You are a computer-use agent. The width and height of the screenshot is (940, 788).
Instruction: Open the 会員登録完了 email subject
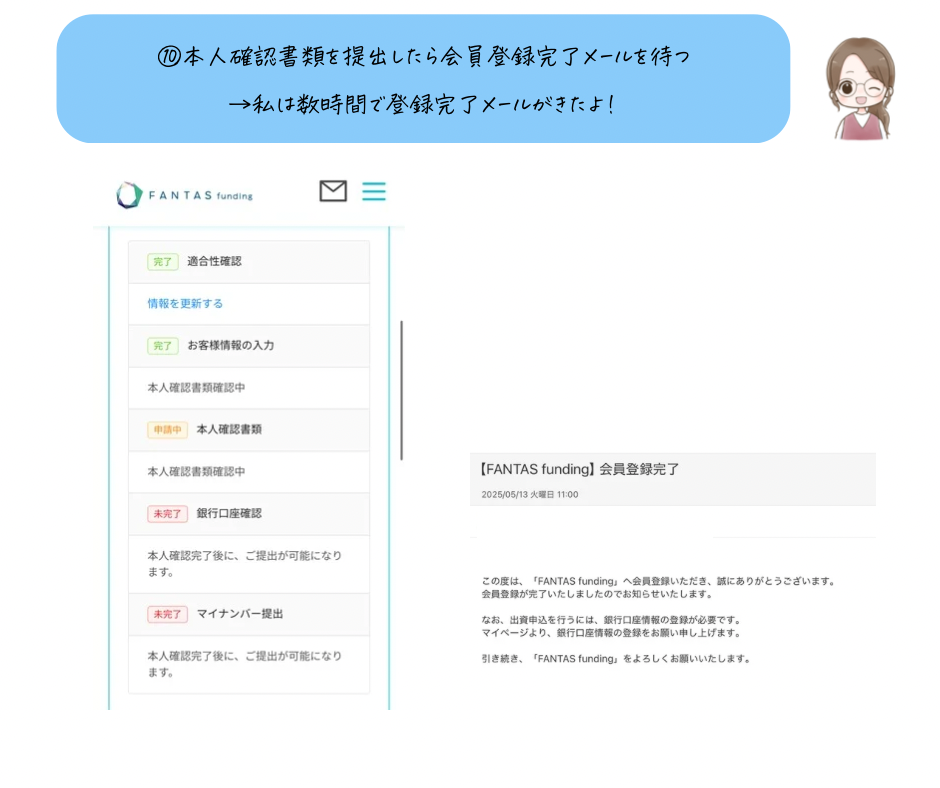click(x=580, y=469)
